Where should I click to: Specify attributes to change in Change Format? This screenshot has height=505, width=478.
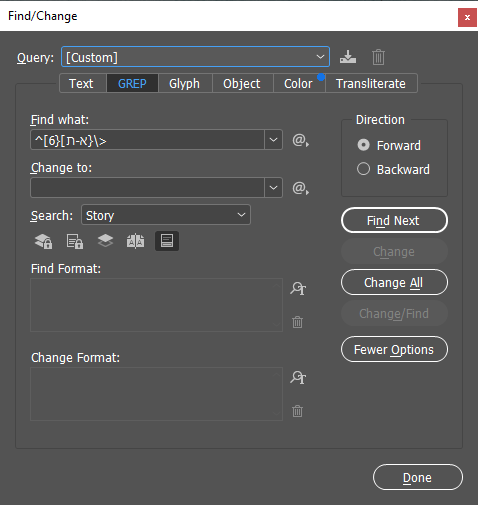(x=298, y=377)
